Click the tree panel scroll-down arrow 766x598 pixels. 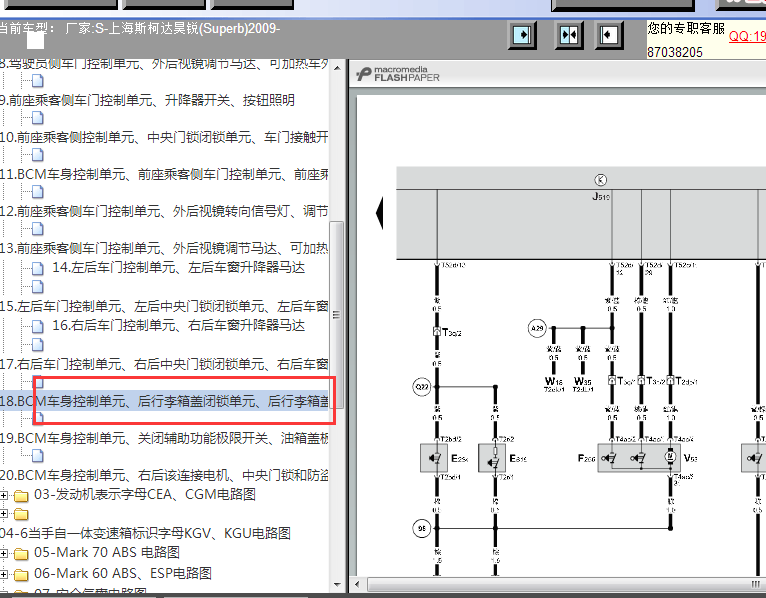tap(337, 584)
